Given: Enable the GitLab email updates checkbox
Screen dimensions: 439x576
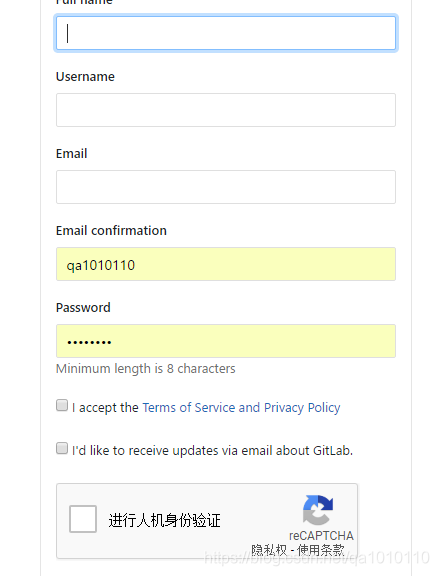Looking at the screenshot, I should click(62, 448).
